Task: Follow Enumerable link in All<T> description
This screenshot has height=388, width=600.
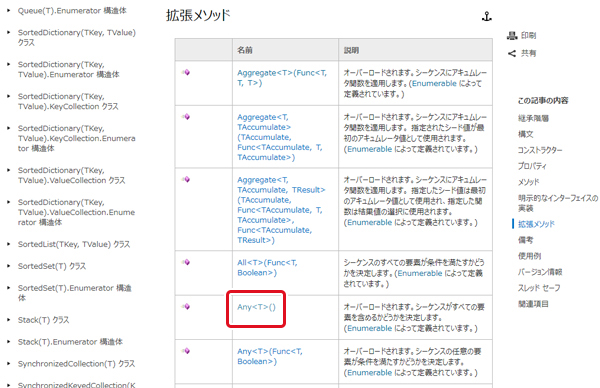Action: [x=420, y=273]
